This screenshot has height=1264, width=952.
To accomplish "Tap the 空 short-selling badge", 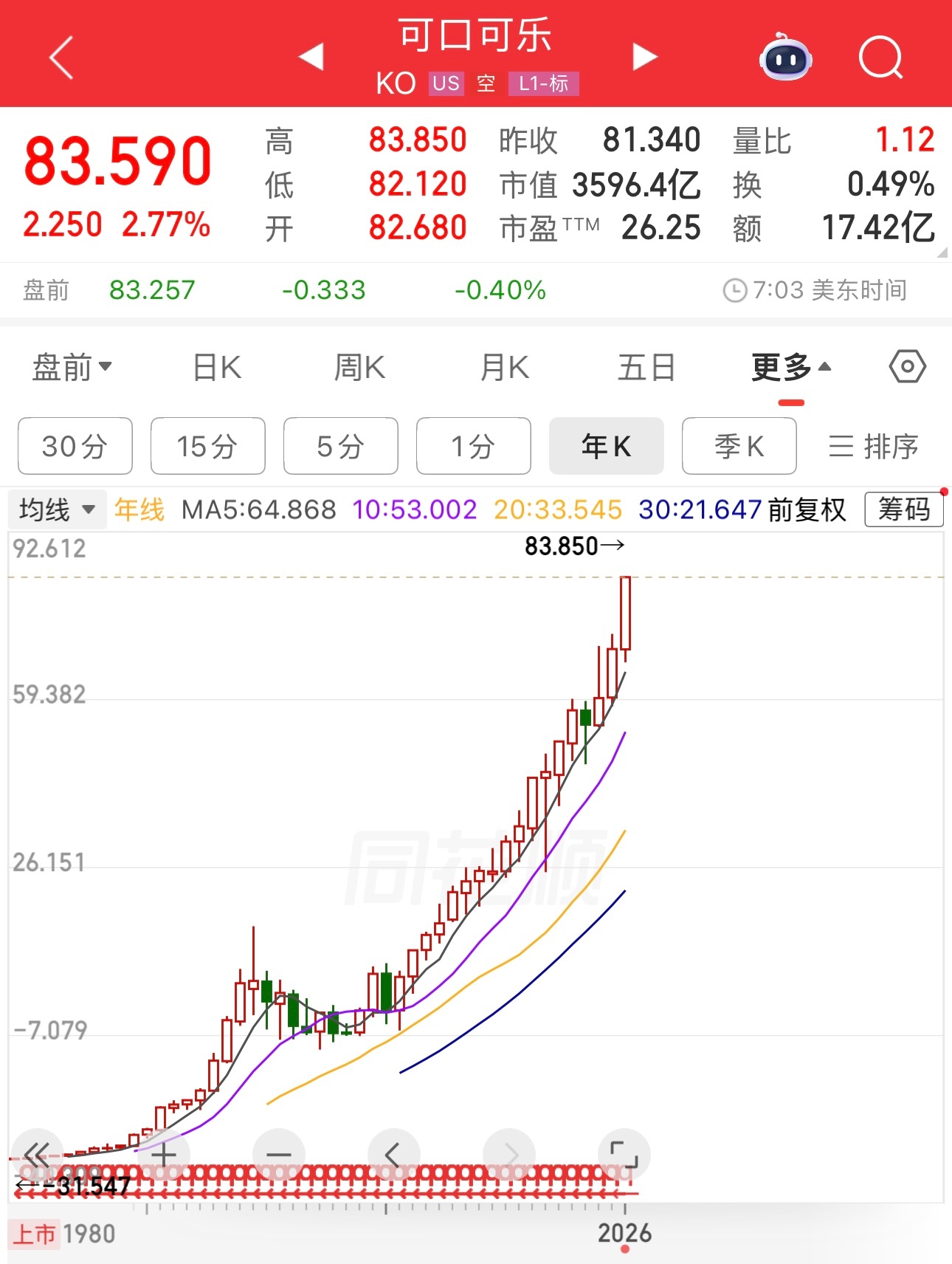I will pyautogui.click(x=486, y=83).
